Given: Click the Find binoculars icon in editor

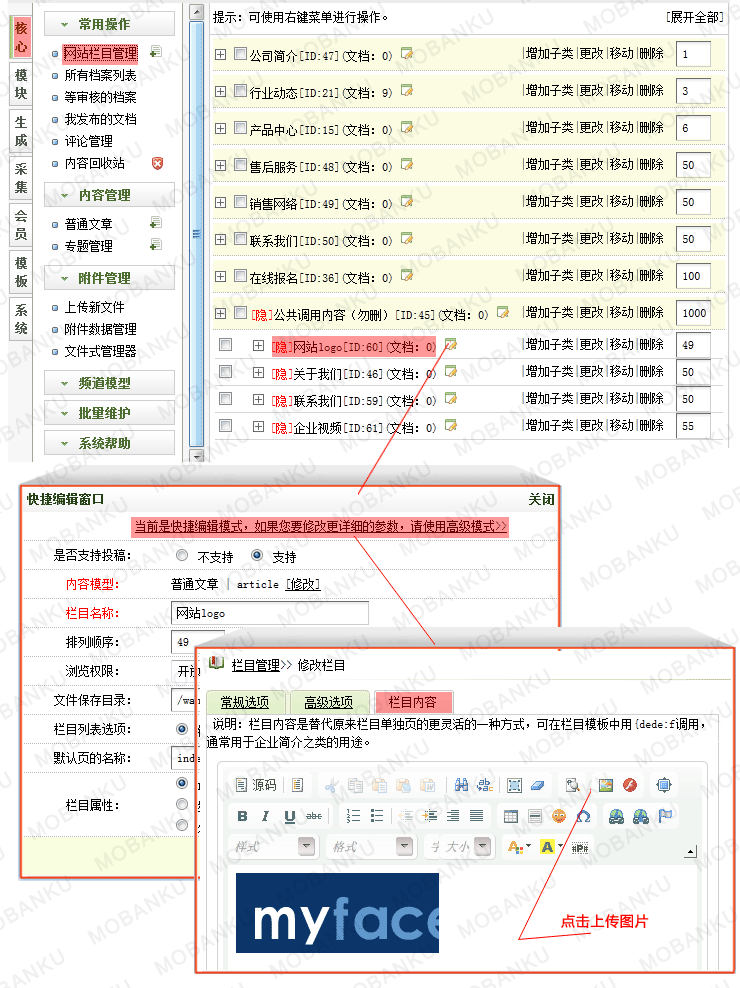Looking at the screenshot, I should coord(461,785).
